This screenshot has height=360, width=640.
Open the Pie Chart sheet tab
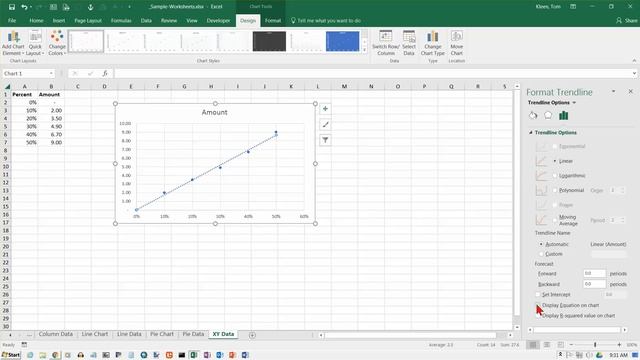[162, 334]
